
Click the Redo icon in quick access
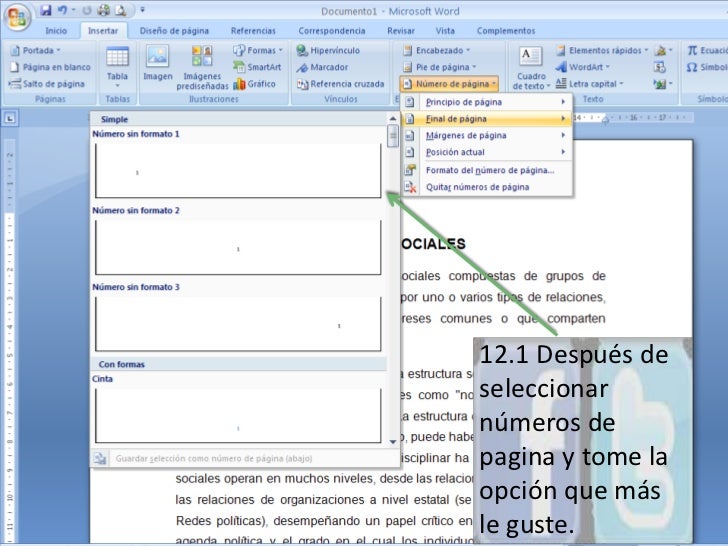87,10
